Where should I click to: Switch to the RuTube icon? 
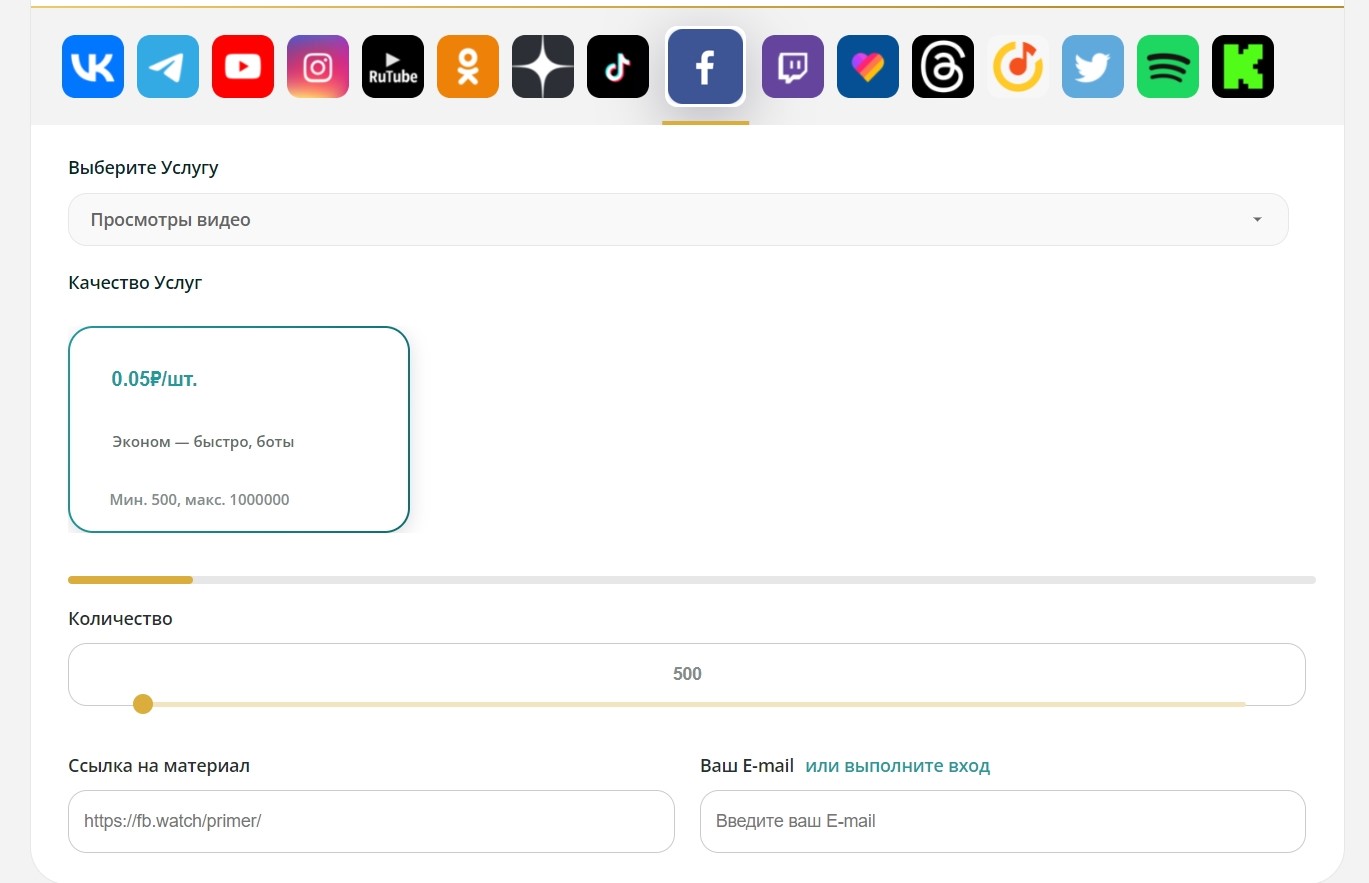tap(393, 67)
